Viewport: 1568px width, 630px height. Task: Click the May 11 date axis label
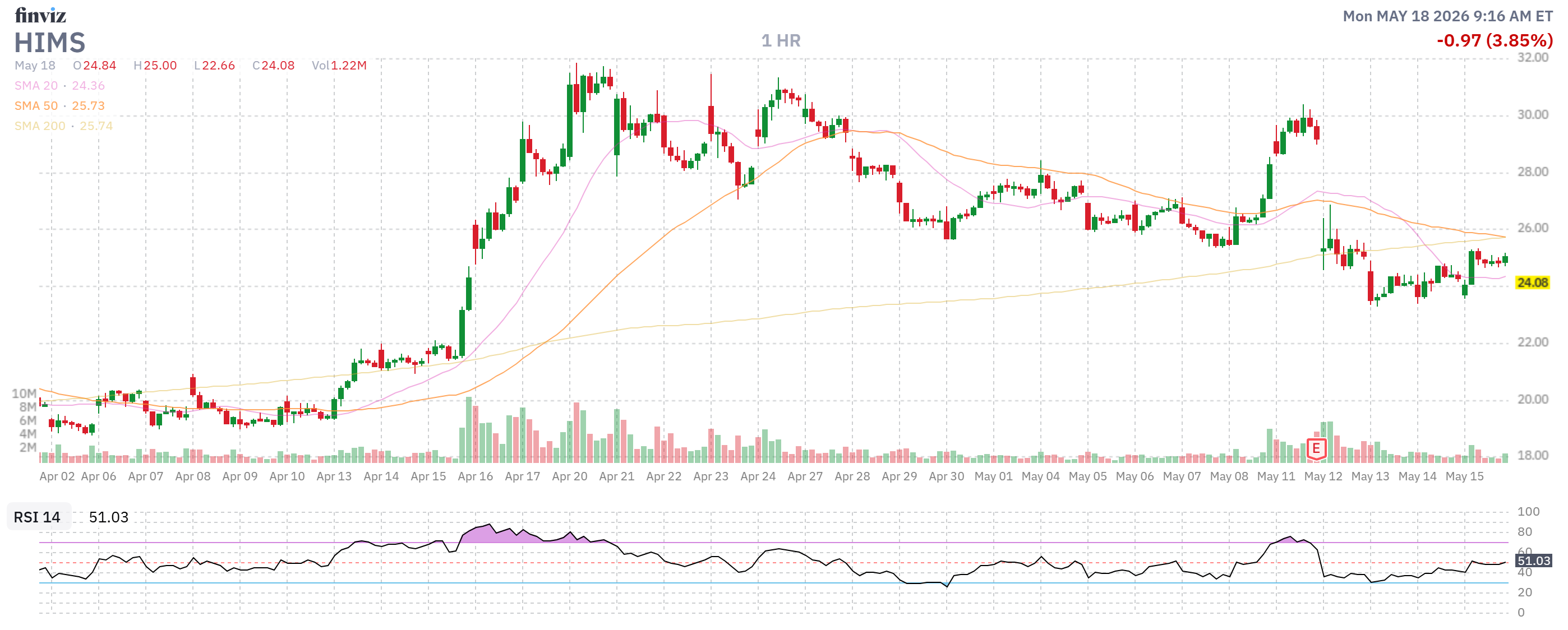click(x=1276, y=476)
